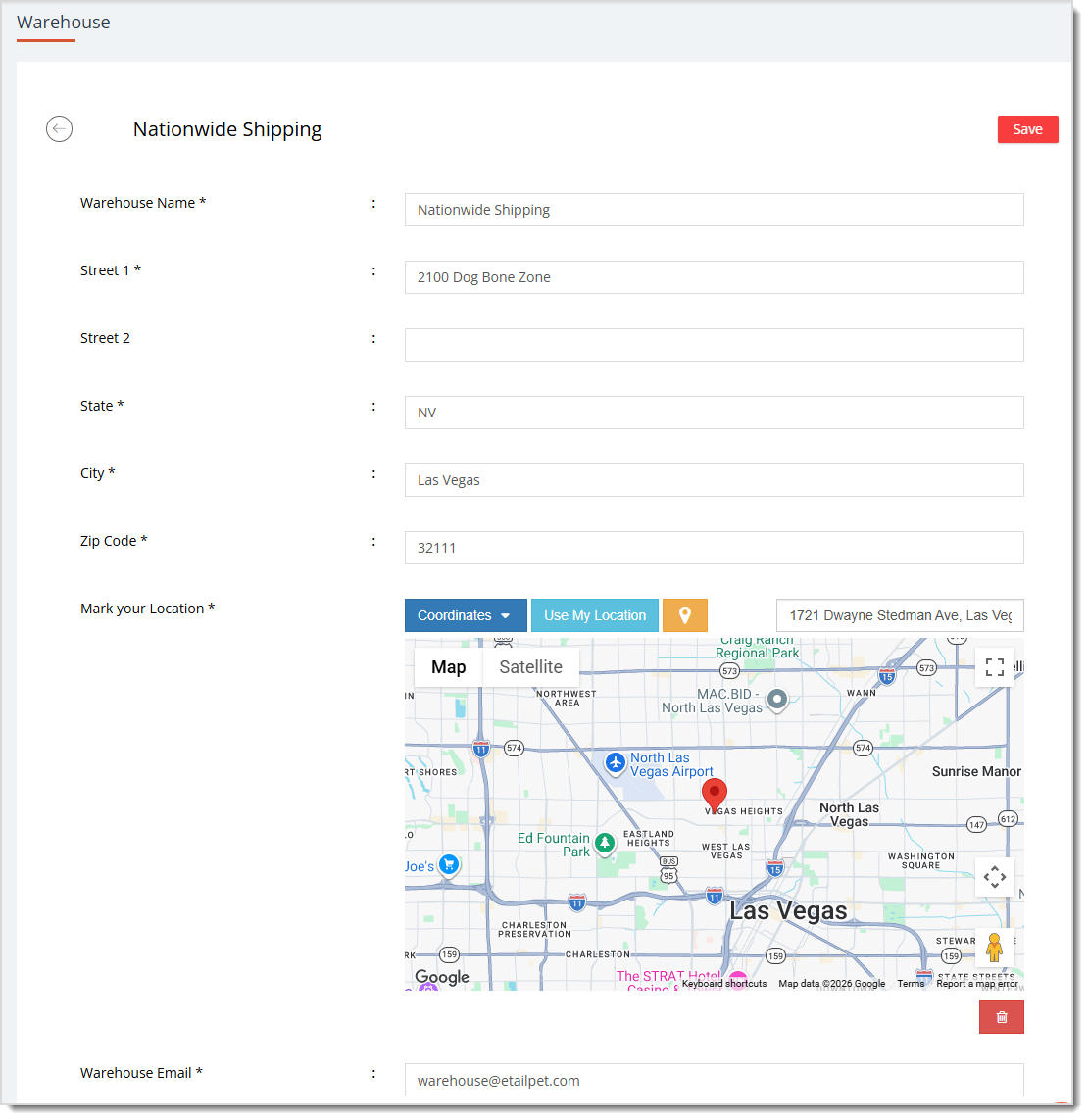Click the orange location pin button
Screen dimensions: 1088x1120
pos(684,615)
